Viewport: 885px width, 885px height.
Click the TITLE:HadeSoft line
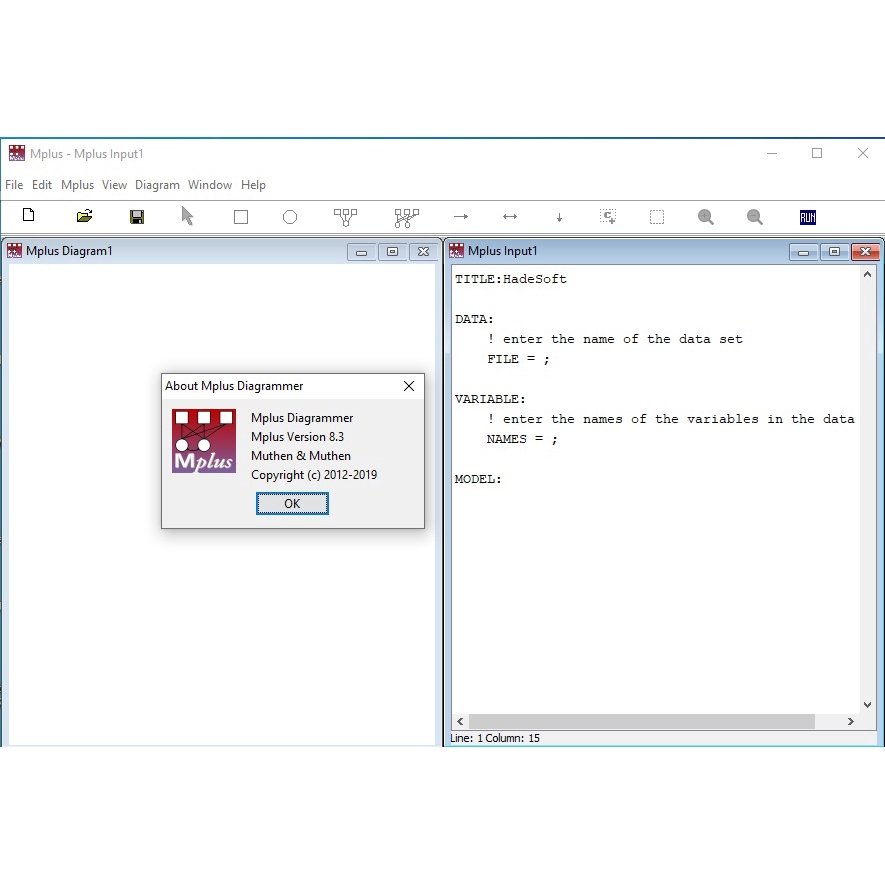tap(510, 279)
